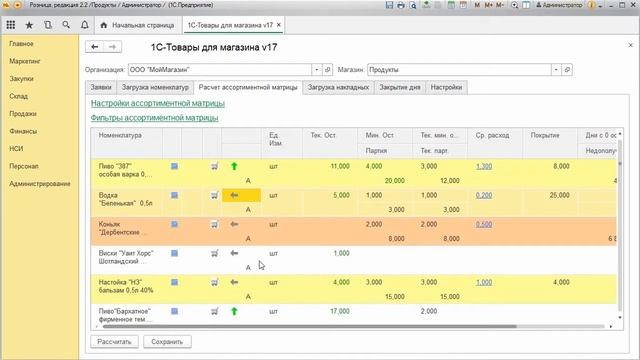Open the Продажи section
The image size is (640, 360).
23,114
